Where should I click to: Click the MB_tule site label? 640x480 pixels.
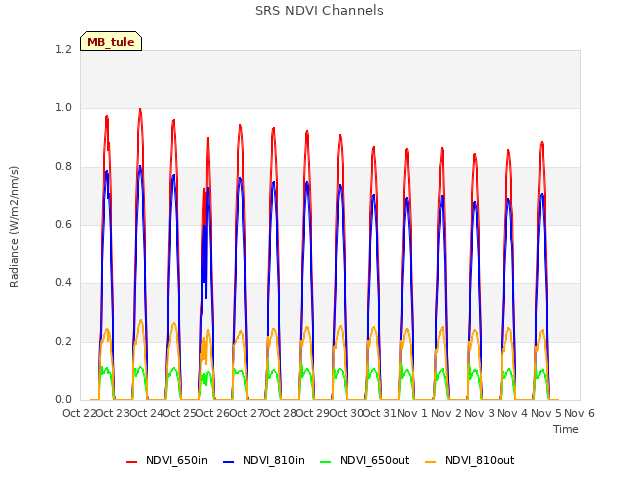[111, 41]
